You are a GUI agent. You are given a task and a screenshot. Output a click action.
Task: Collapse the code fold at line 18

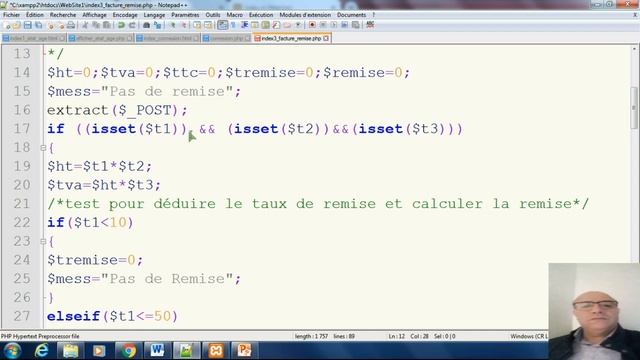(x=43, y=148)
